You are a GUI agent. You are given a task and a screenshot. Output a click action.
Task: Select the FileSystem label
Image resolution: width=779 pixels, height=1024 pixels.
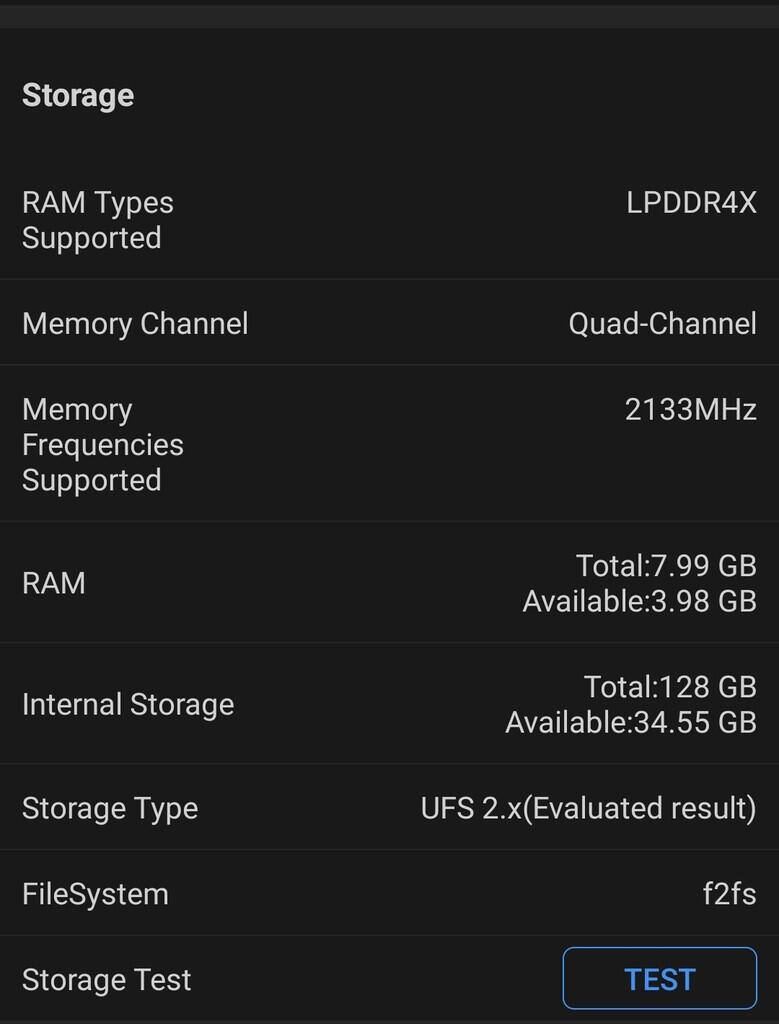[x=95, y=894]
